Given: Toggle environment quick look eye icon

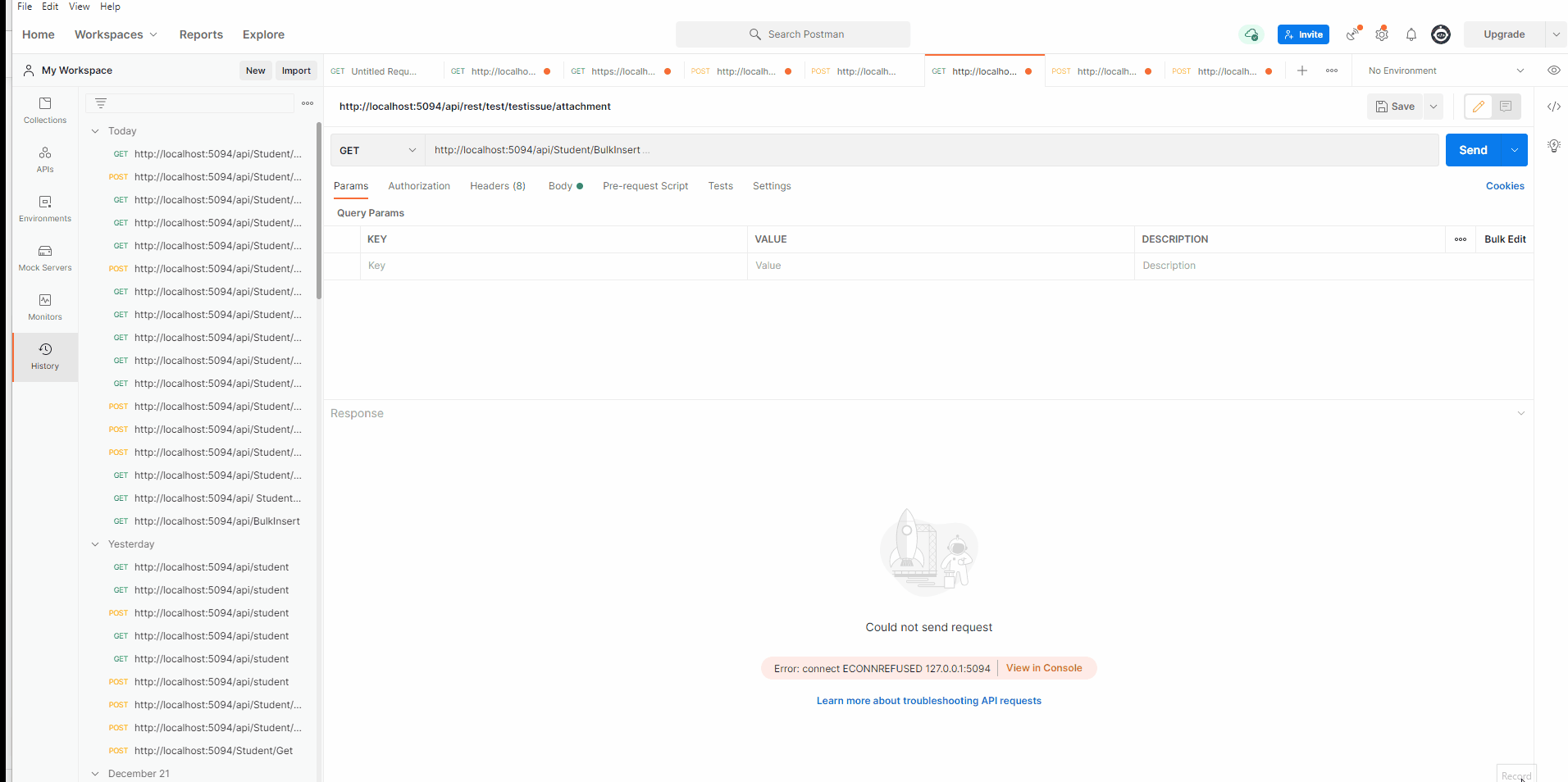Looking at the screenshot, I should pos(1554,70).
